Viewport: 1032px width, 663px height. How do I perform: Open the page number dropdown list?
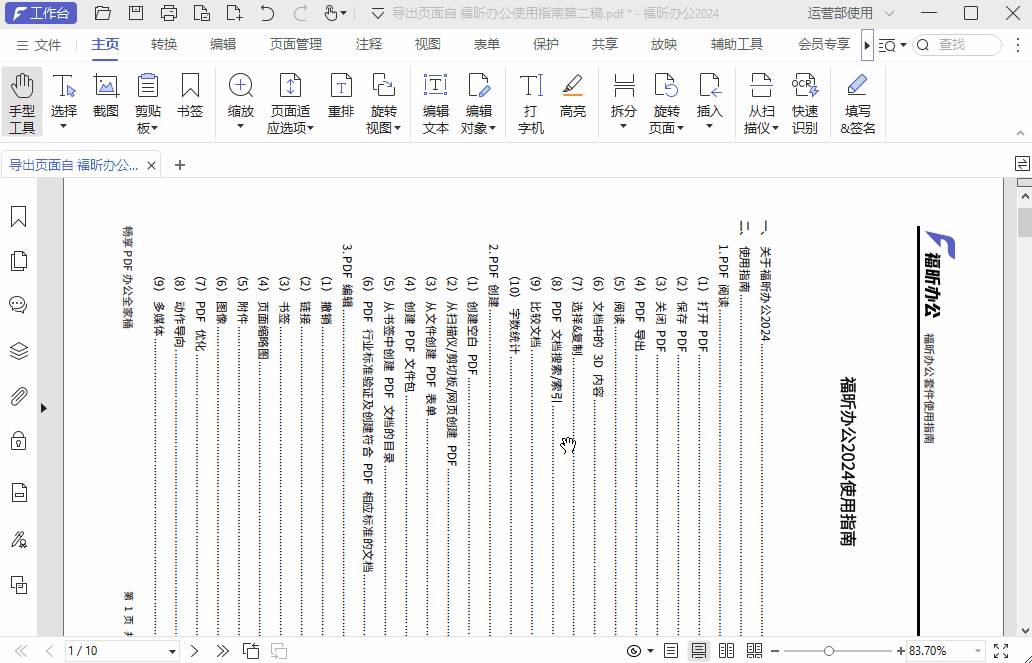[173, 651]
